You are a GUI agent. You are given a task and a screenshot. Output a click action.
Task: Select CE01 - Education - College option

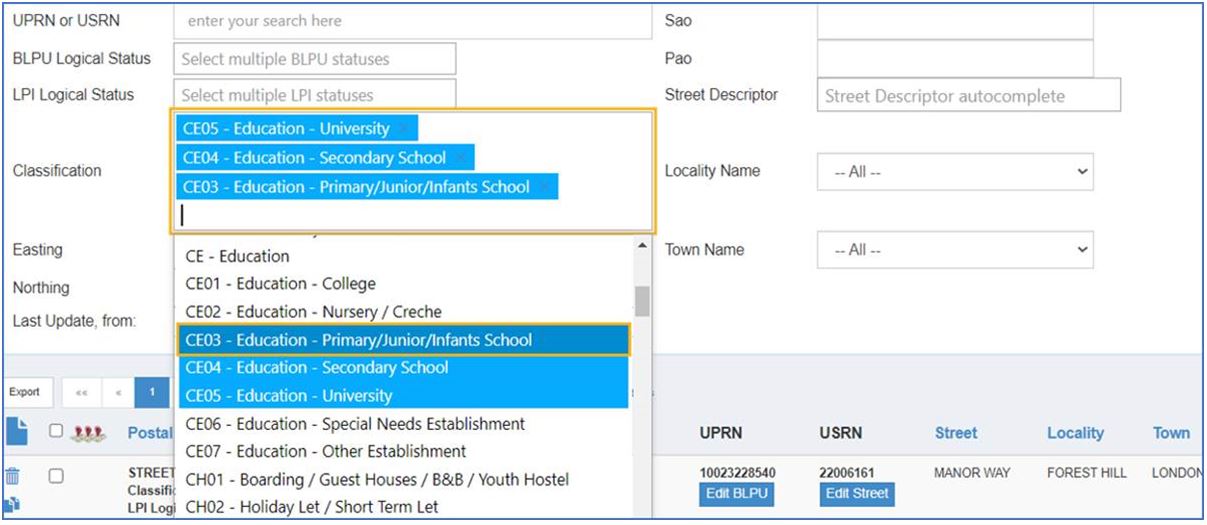tap(403, 284)
